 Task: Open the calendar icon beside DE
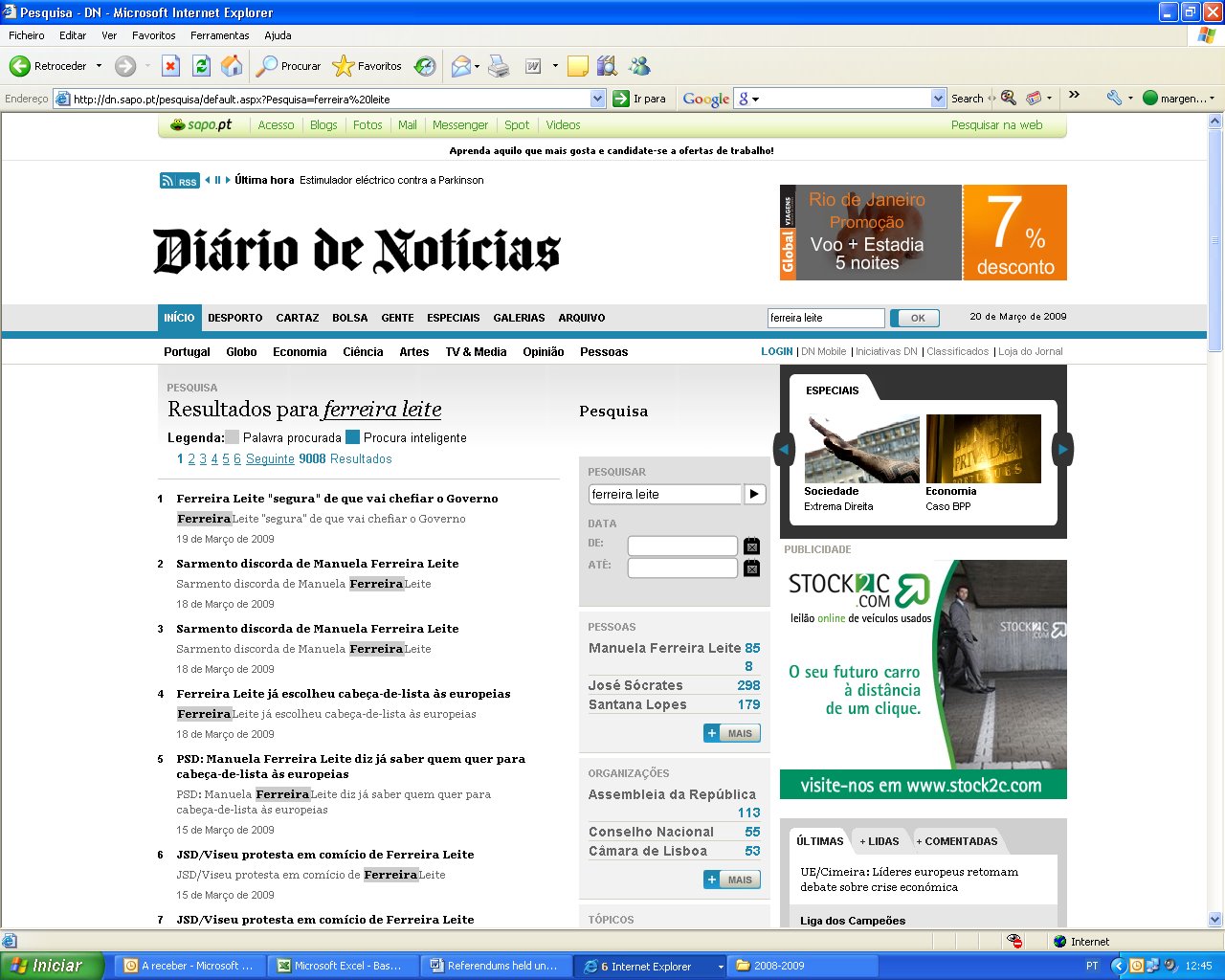pyautogui.click(x=752, y=546)
